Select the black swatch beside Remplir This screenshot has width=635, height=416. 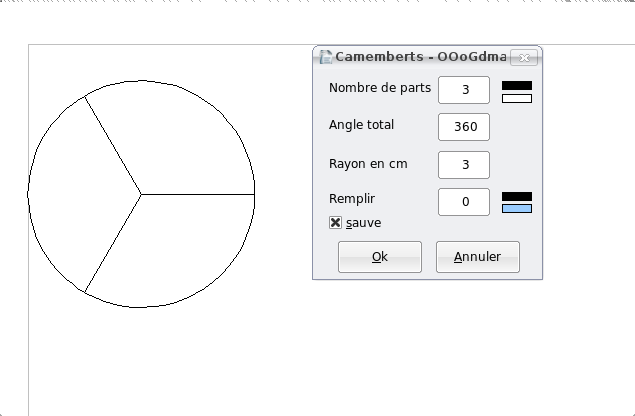tap(516, 196)
